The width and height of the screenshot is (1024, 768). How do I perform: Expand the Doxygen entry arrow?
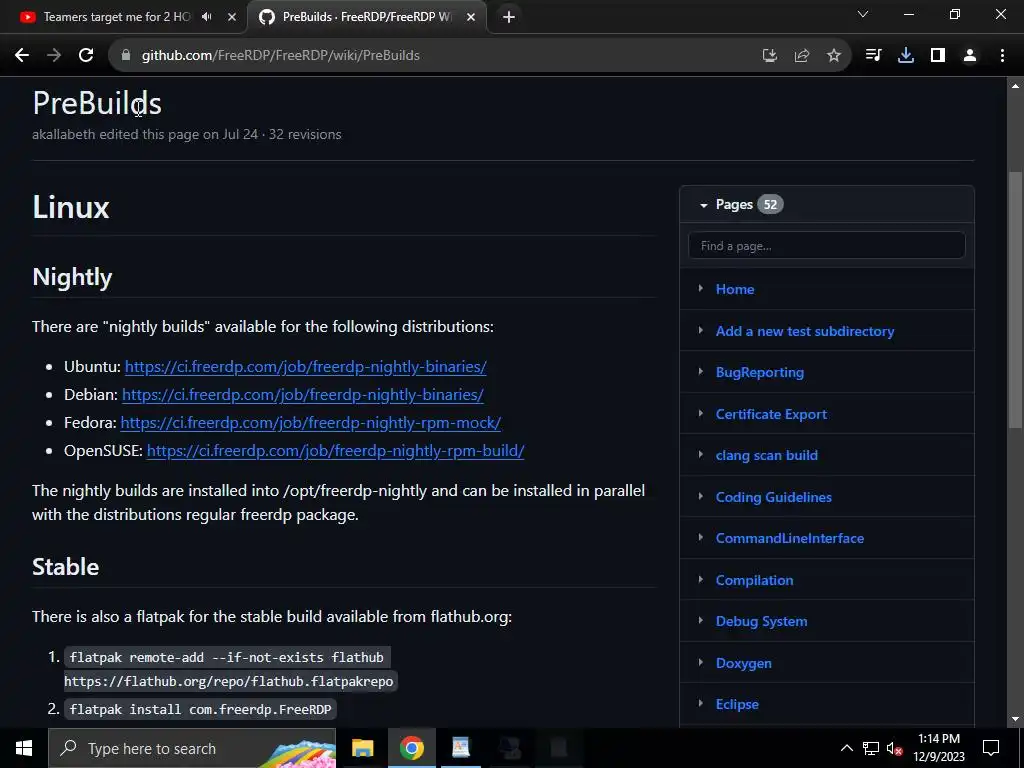click(x=701, y=662)
